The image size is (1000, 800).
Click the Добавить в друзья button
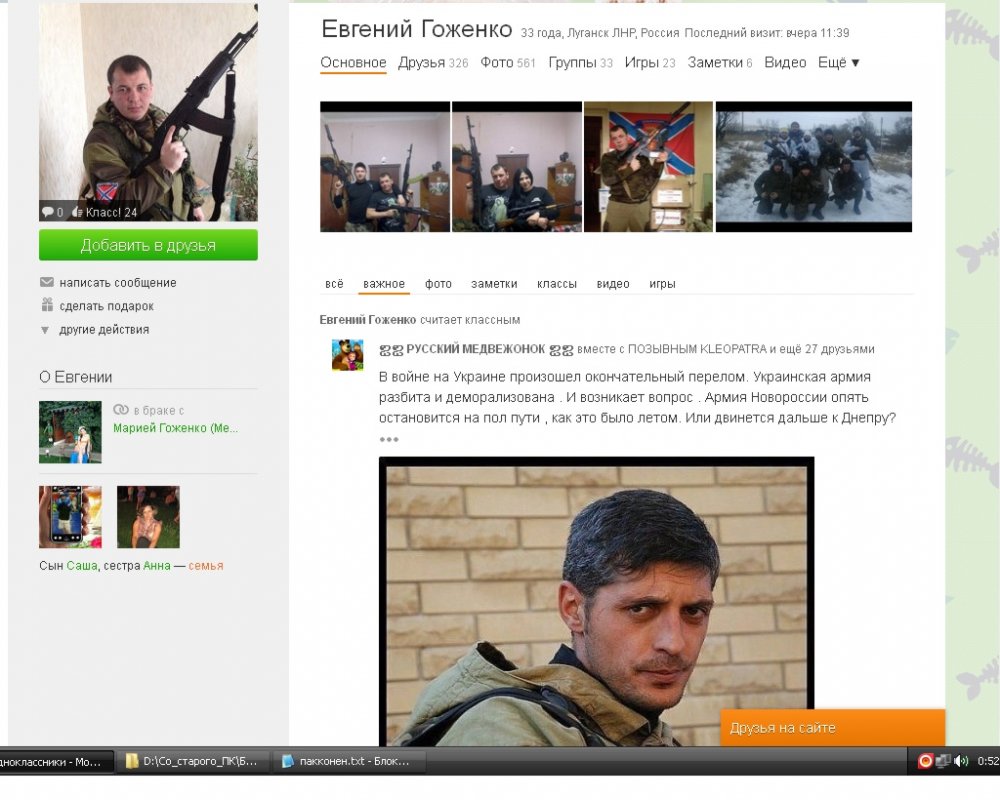[148, 245]
